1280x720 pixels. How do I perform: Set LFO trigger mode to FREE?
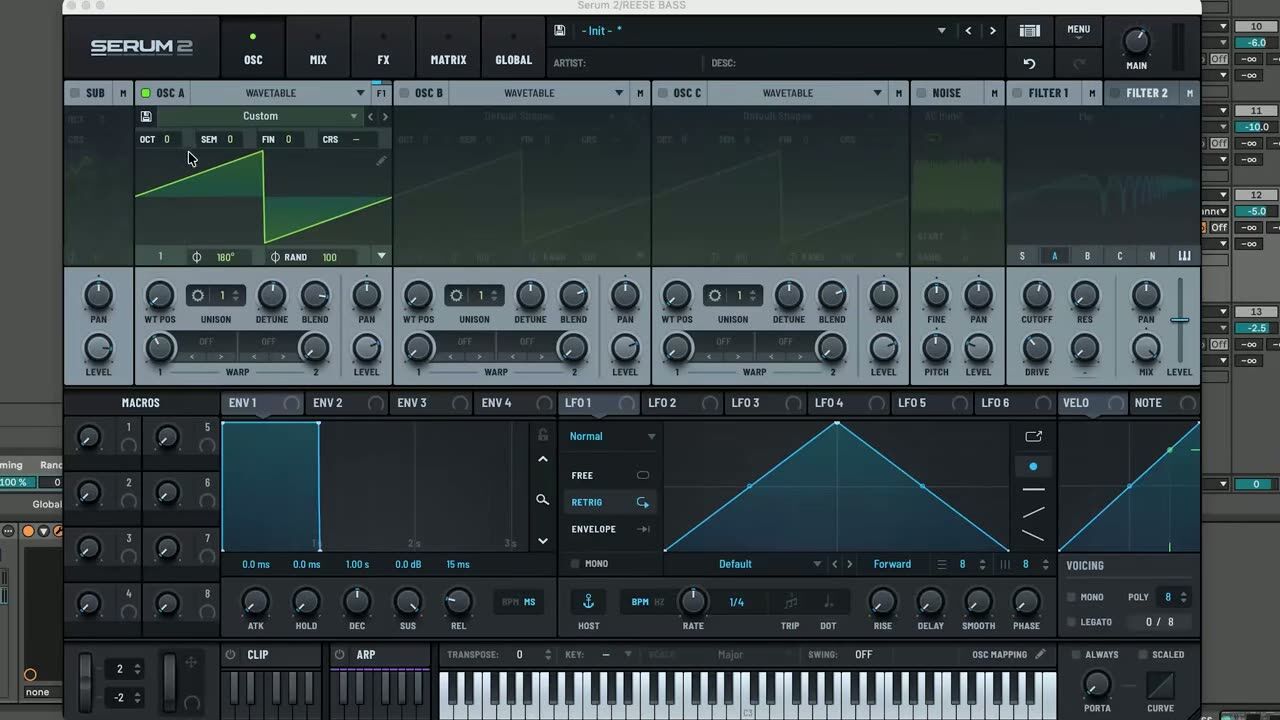[610, 476]
